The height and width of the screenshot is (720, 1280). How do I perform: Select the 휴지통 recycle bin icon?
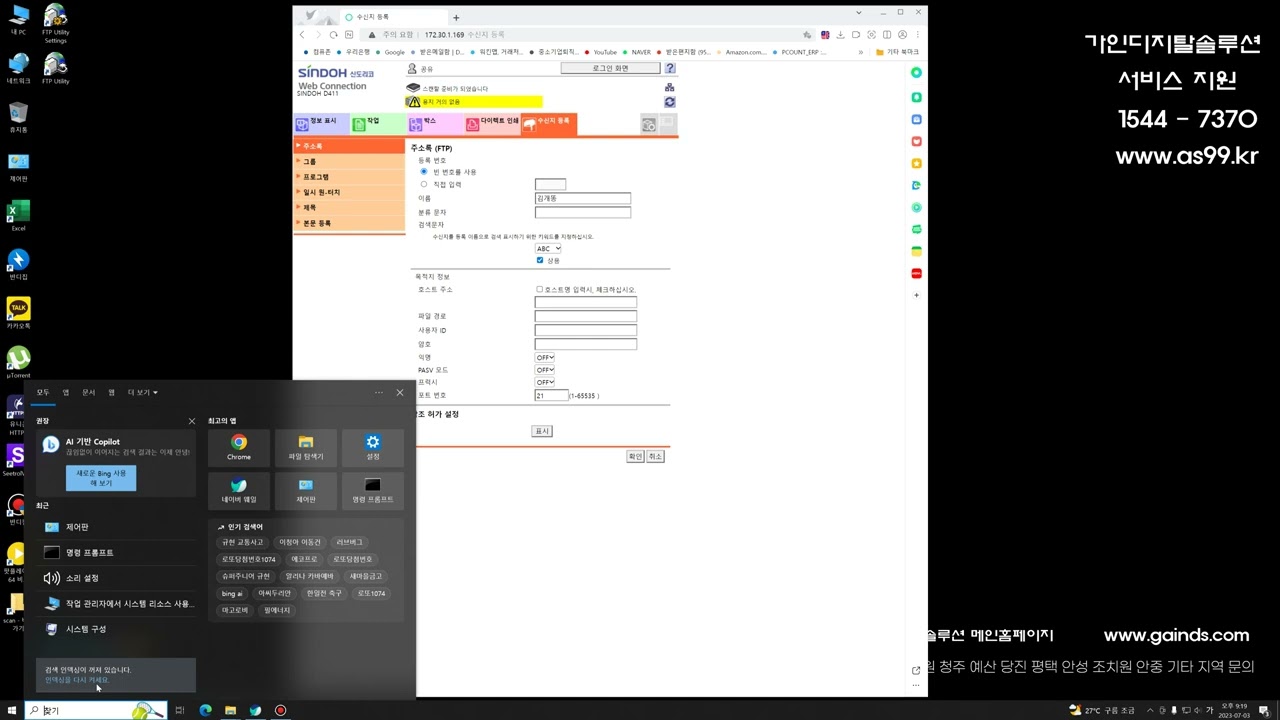(x=18, y=118)
